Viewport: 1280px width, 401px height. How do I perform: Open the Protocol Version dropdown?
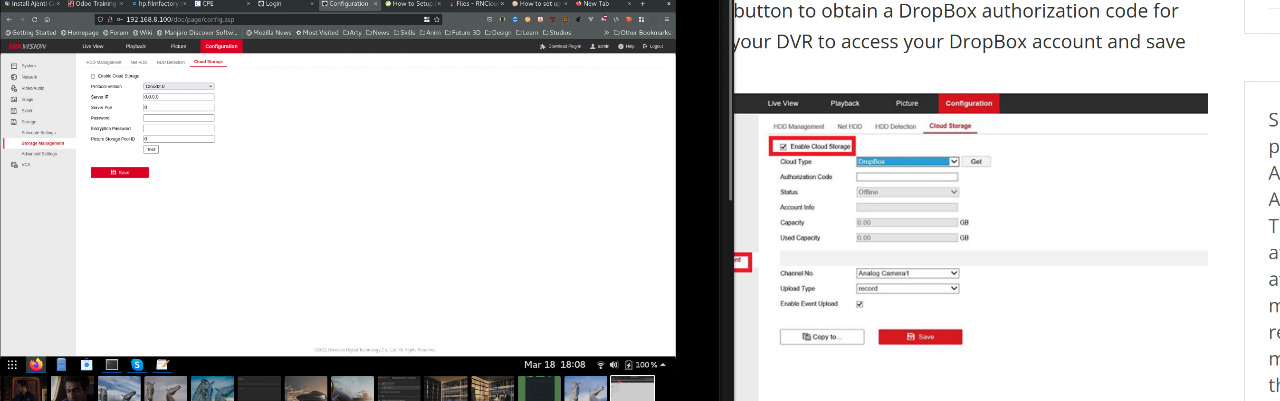[x=179, y=87]
